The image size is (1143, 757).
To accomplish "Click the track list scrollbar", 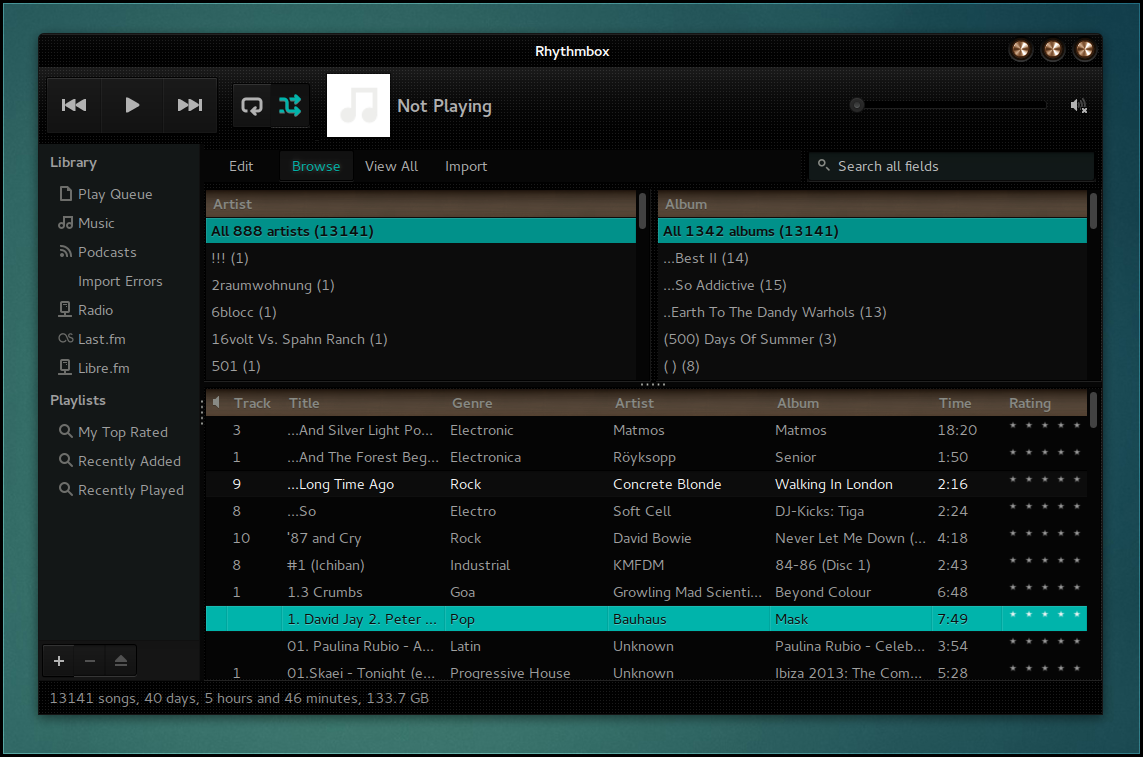I will 1093,410.
